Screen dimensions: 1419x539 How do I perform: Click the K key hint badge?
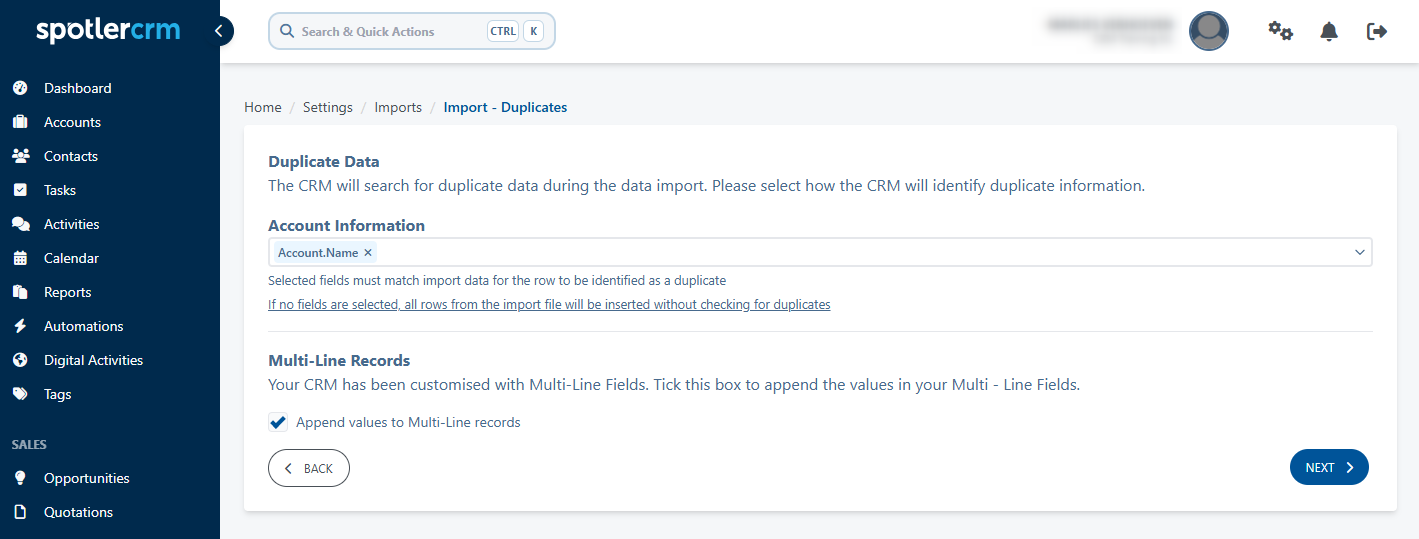(x=533, y=31)
